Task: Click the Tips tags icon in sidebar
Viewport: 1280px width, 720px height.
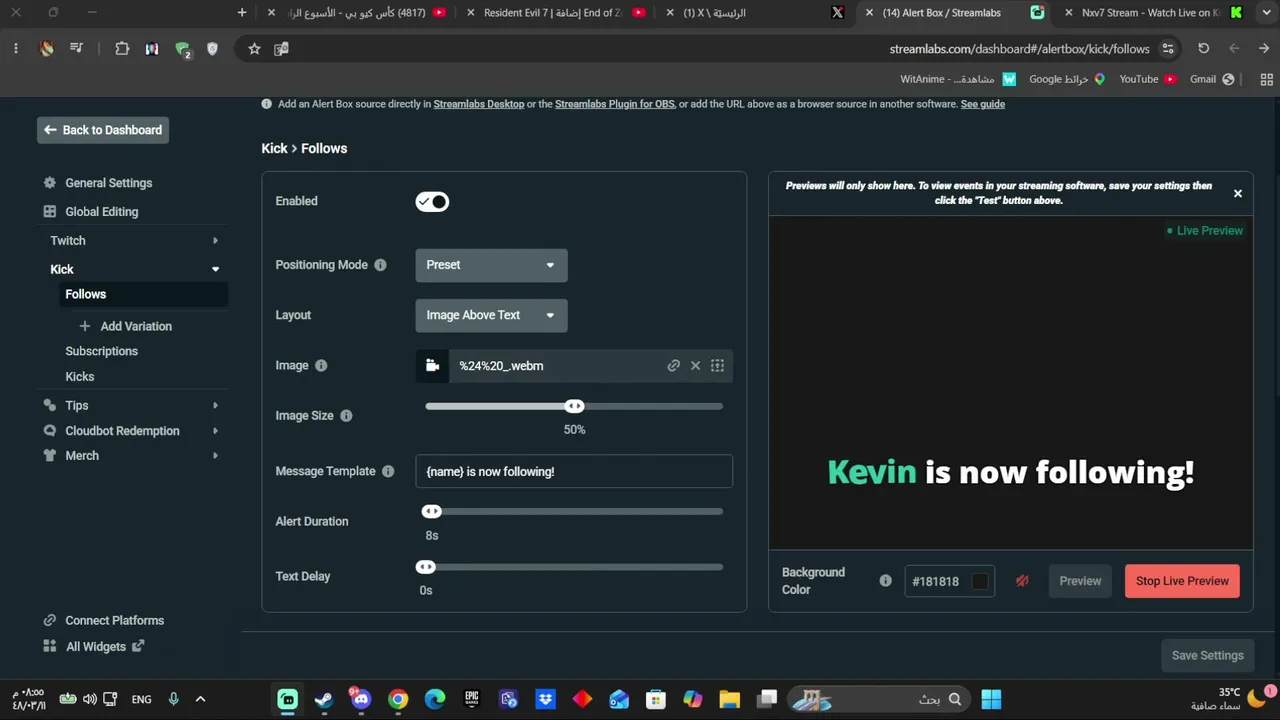Action: point(50,405)
